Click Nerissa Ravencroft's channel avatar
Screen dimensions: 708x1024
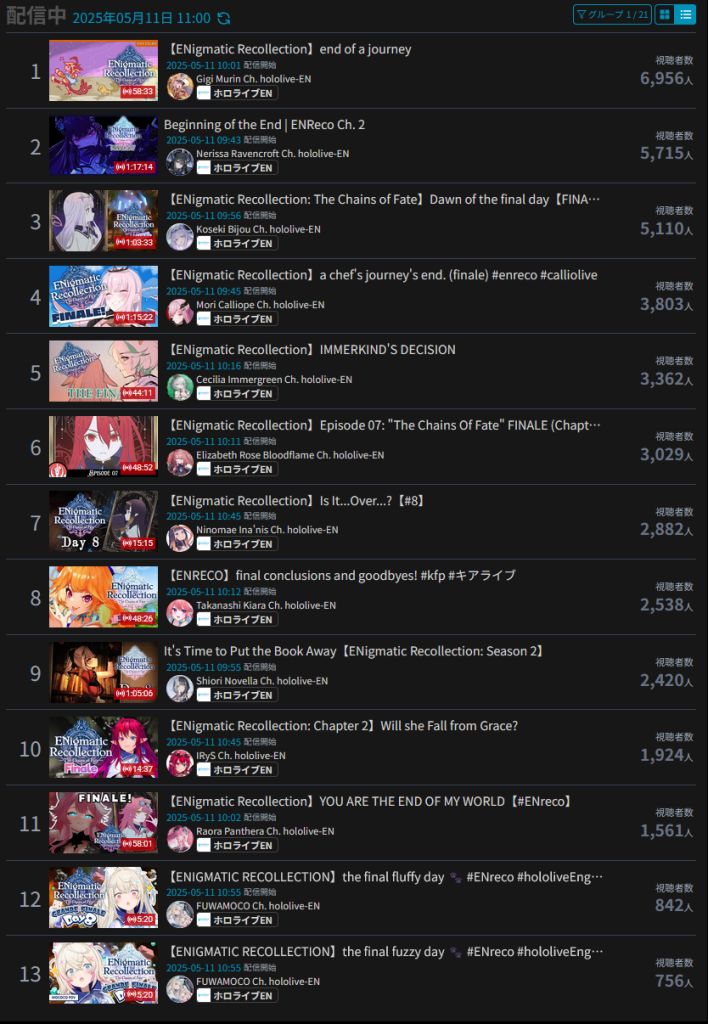point(180,162)
